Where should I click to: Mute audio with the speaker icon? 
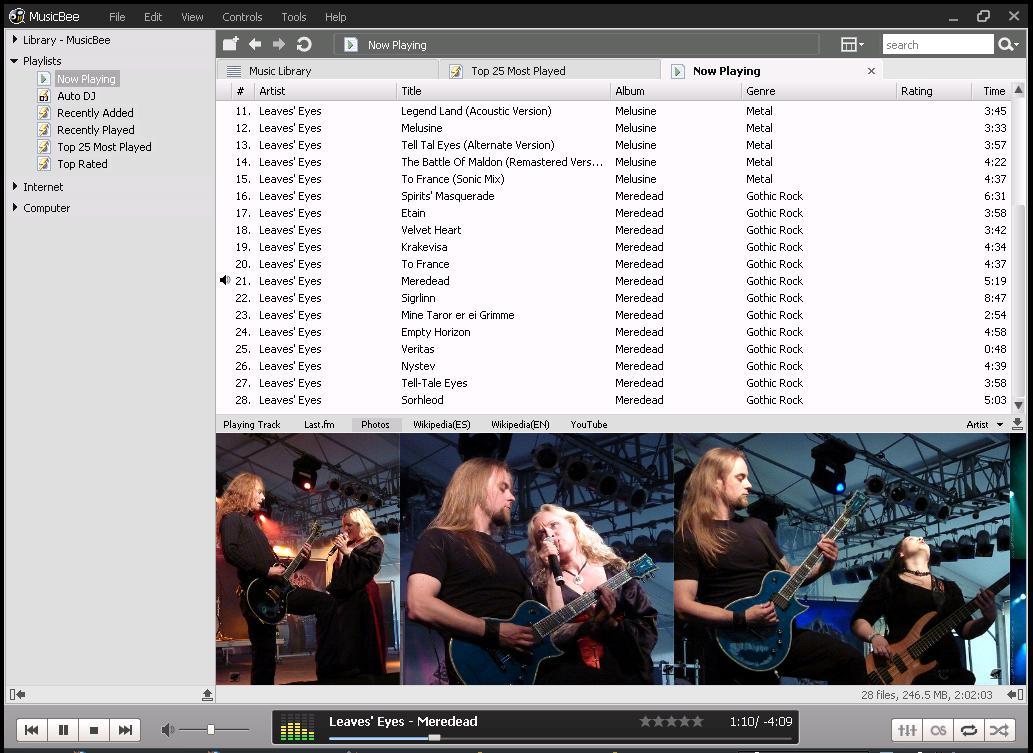point(168,729)
